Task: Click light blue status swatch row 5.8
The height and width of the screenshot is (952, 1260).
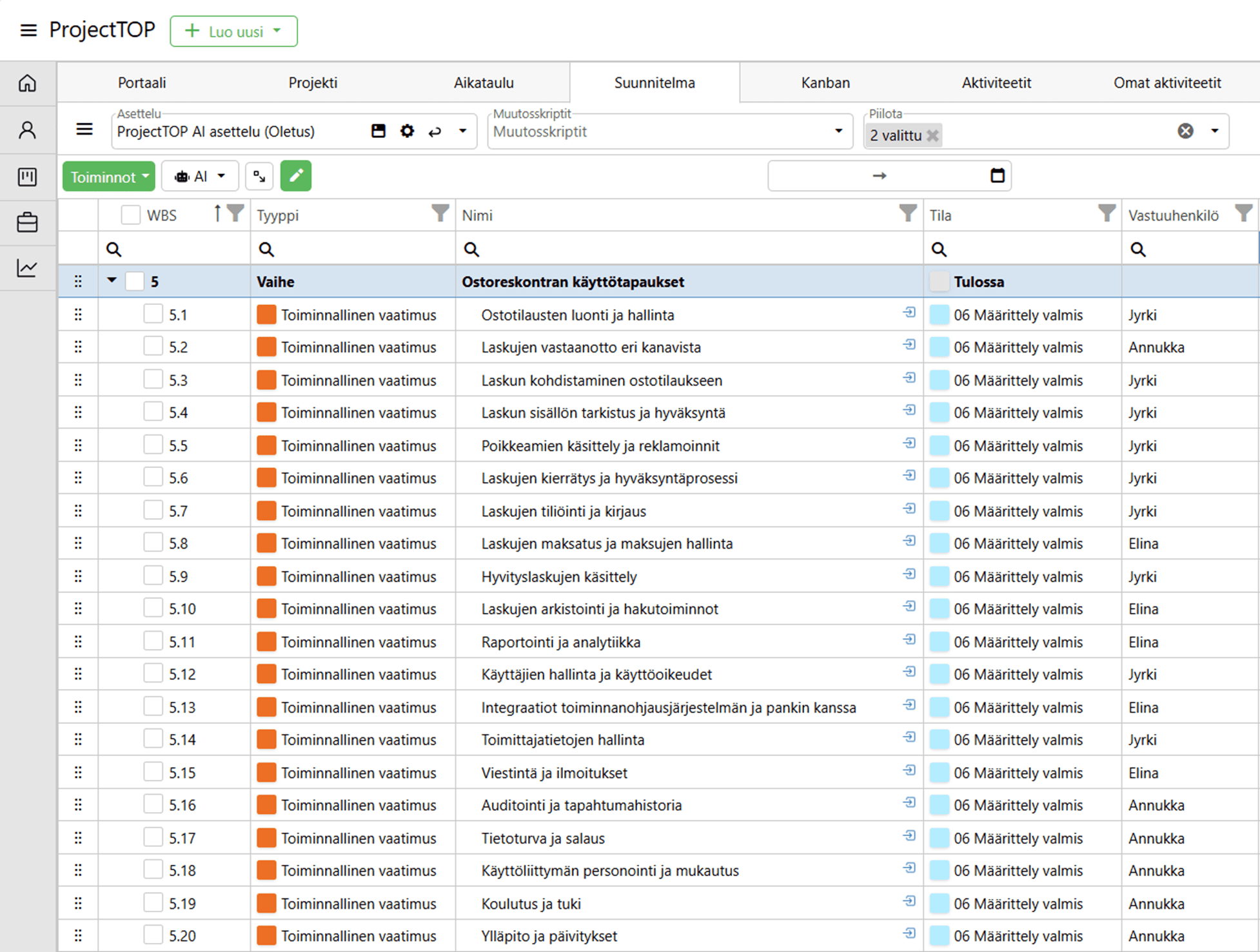Action: pyautogui.click(x=940, y=543)
